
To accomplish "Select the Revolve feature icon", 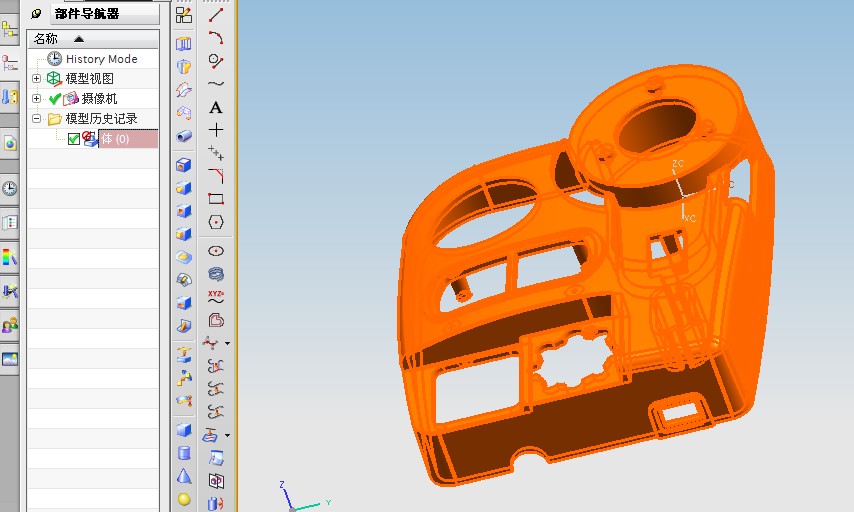I will 184,66.
